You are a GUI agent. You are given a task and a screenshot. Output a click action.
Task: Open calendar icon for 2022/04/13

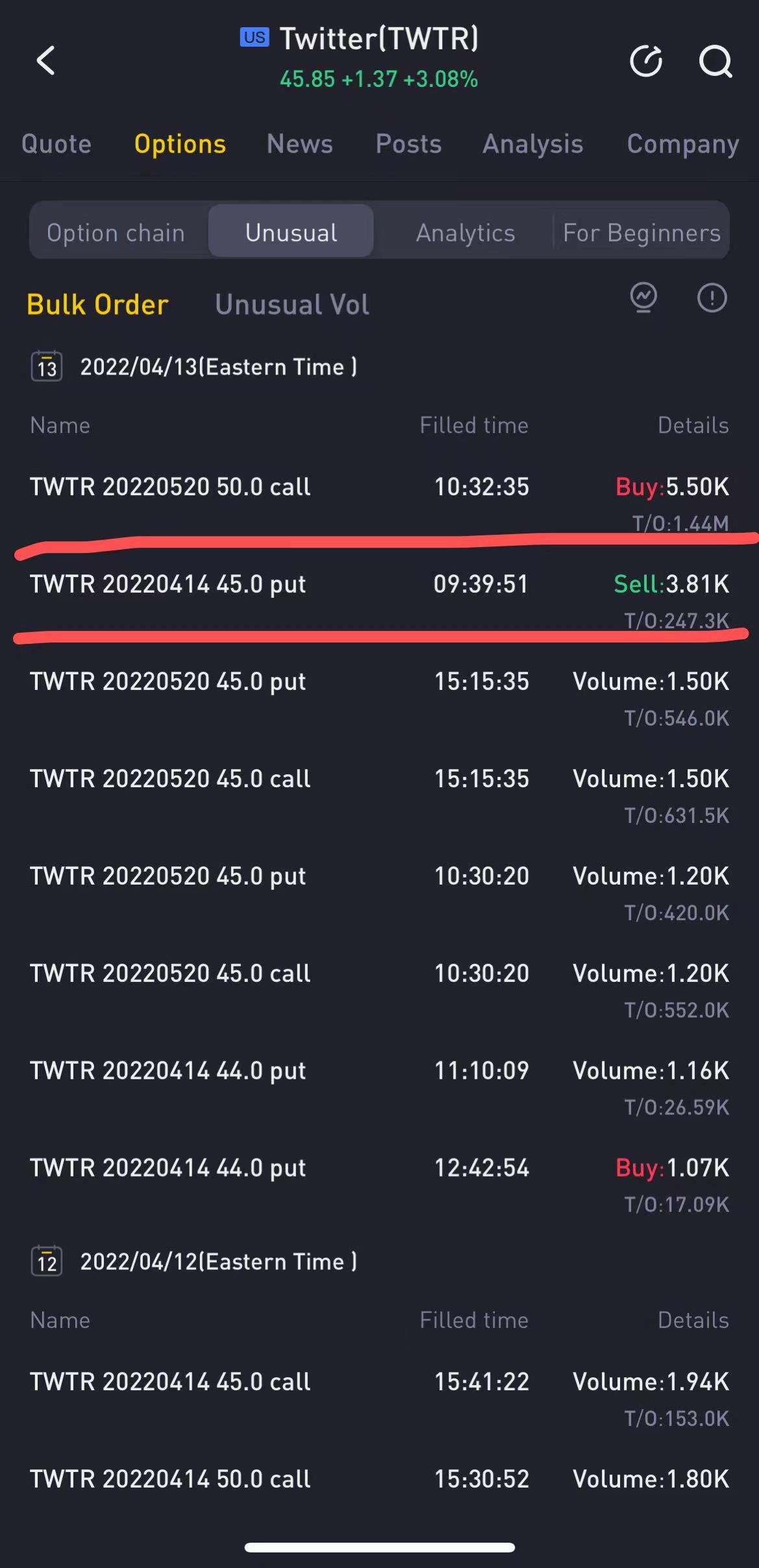tap(47, 367)
